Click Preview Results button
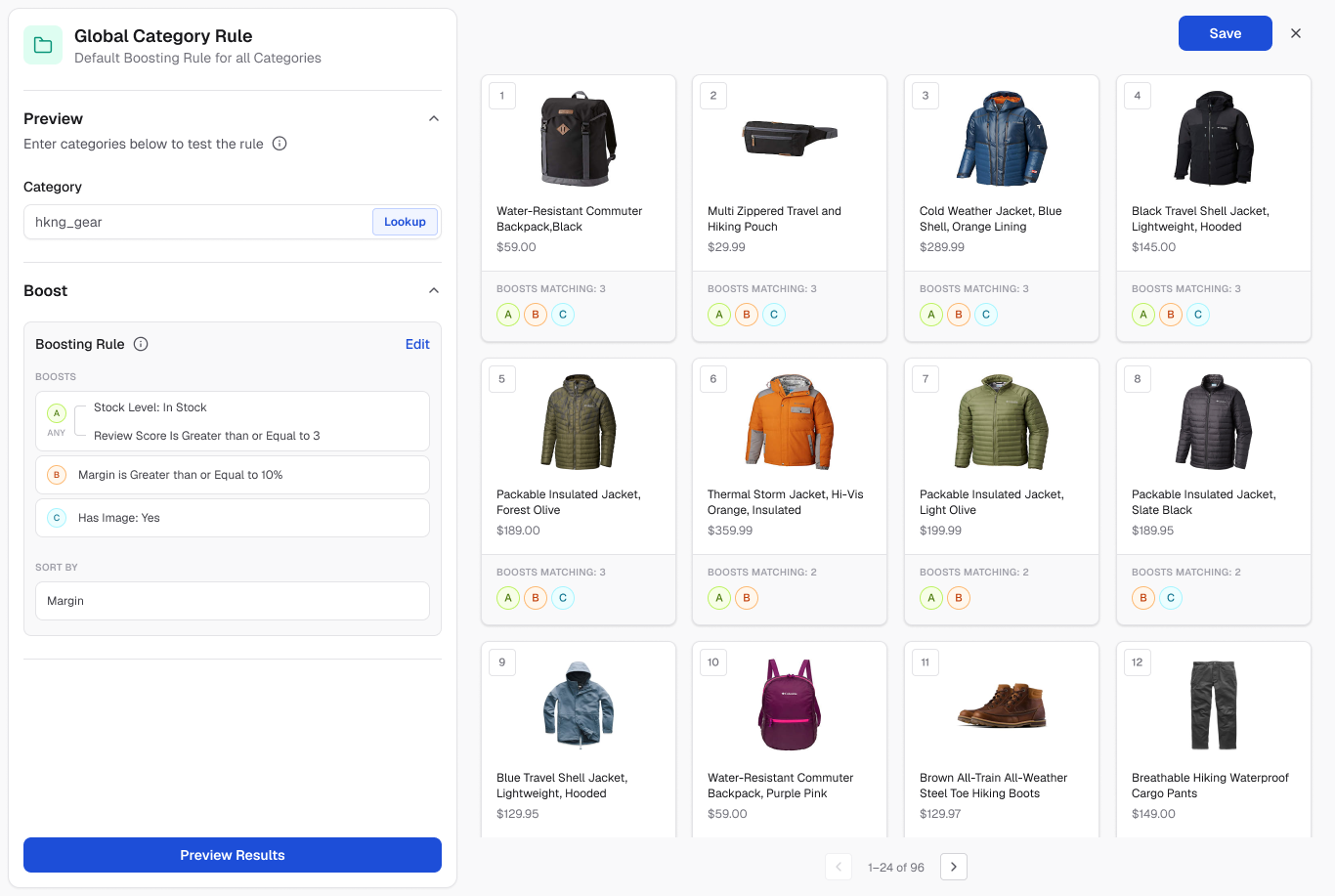The image size is (1335, 896). [233, 855]
